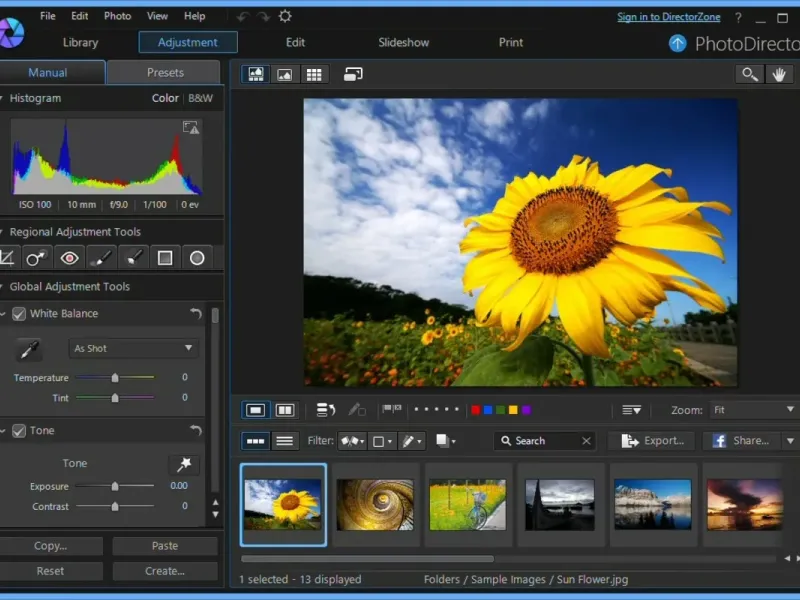This screenshot has height=600, width=800.
Task: Toggle the compare two-photo view mode
Action: [285, 410]
